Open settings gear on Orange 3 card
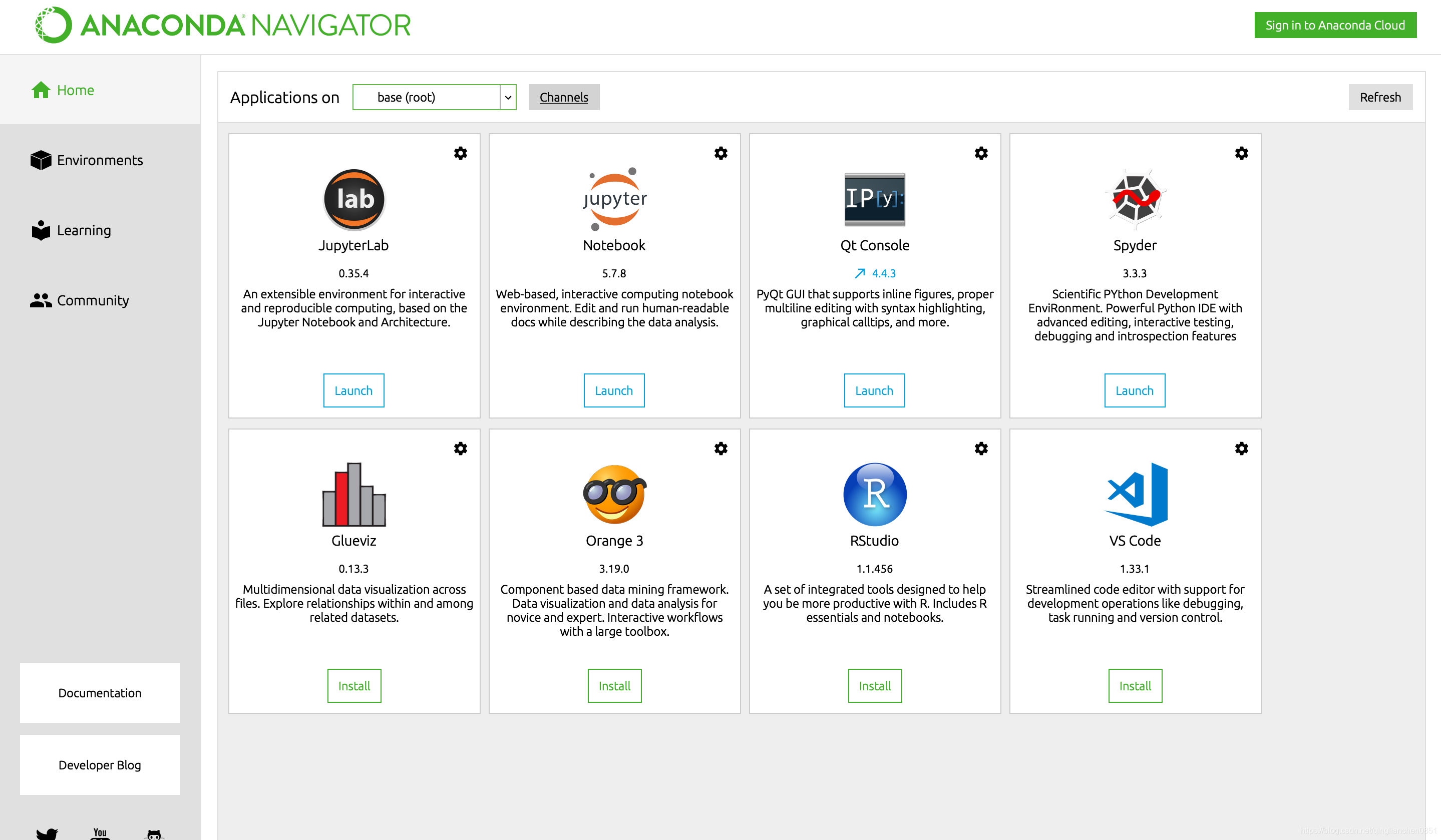 [x=720, y=449]
